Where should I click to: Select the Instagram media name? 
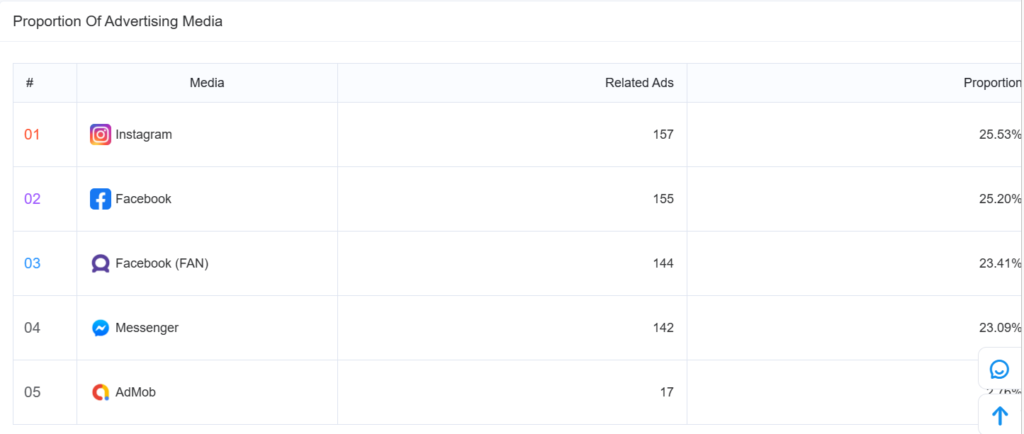click(x=144, y=134)
